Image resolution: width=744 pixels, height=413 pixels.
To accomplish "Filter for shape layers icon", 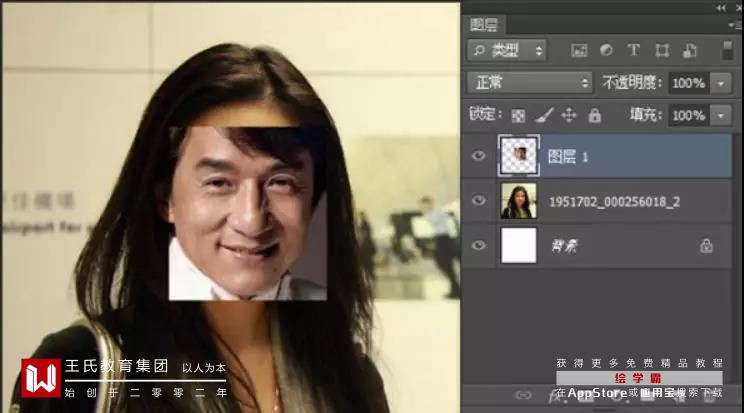I will point(662,50).
